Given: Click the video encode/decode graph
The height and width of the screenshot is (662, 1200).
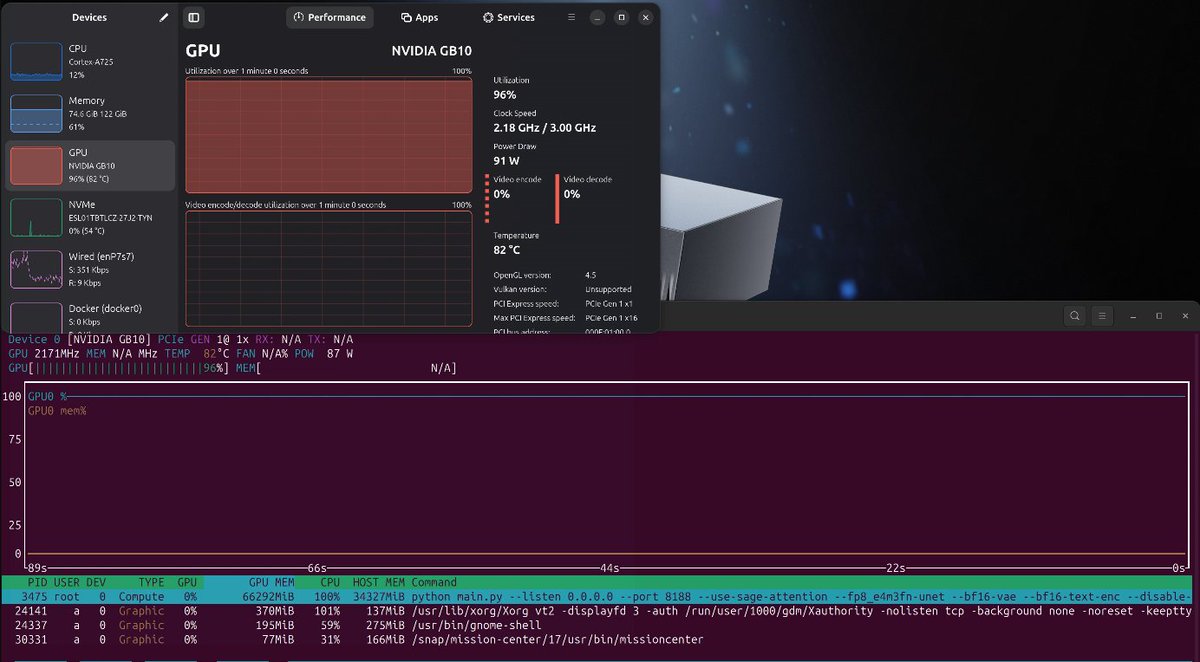Looking at the screenshot, I should coord(328,268).
